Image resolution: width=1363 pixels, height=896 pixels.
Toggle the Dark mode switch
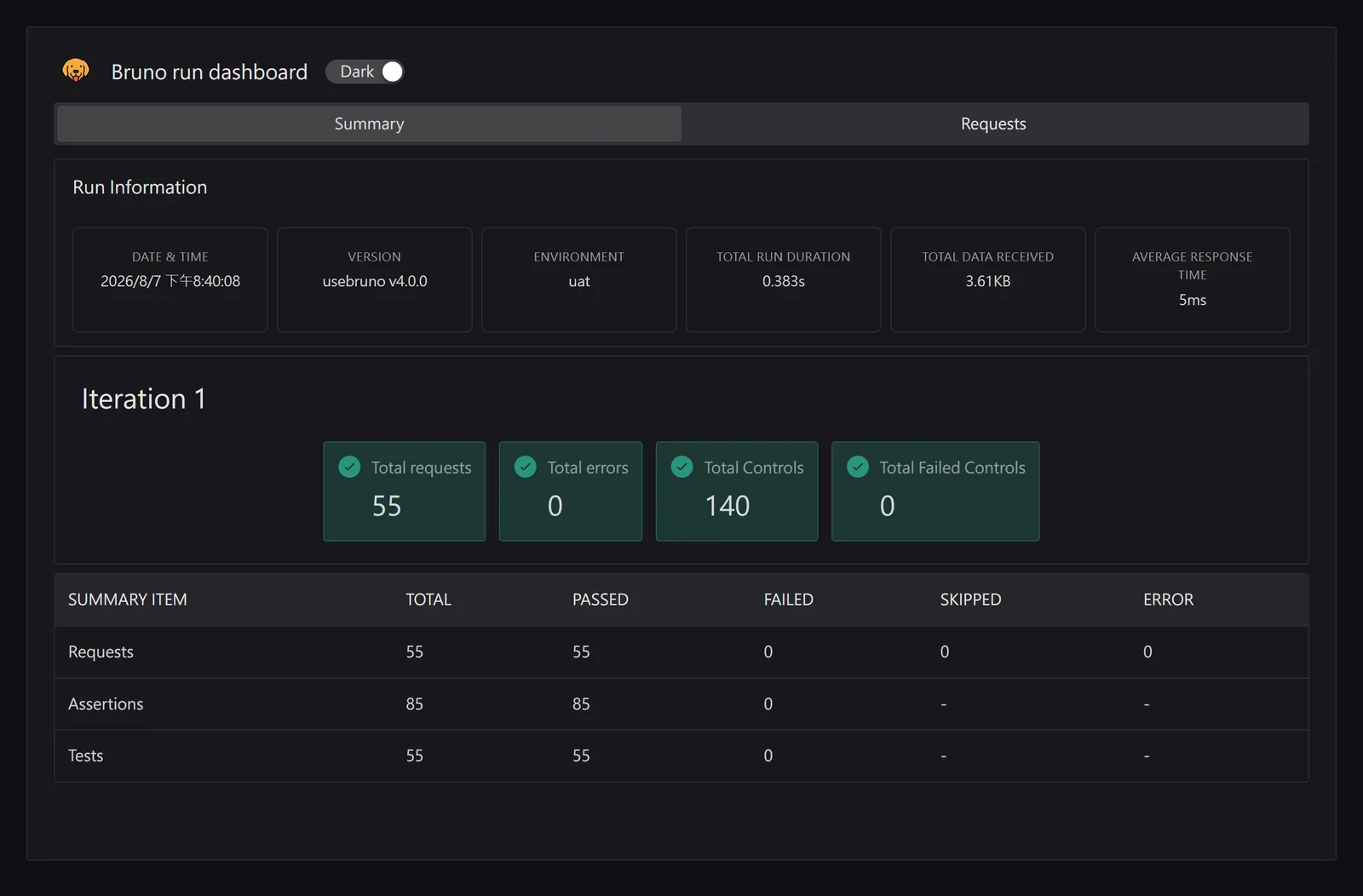[x=365, y=72]
